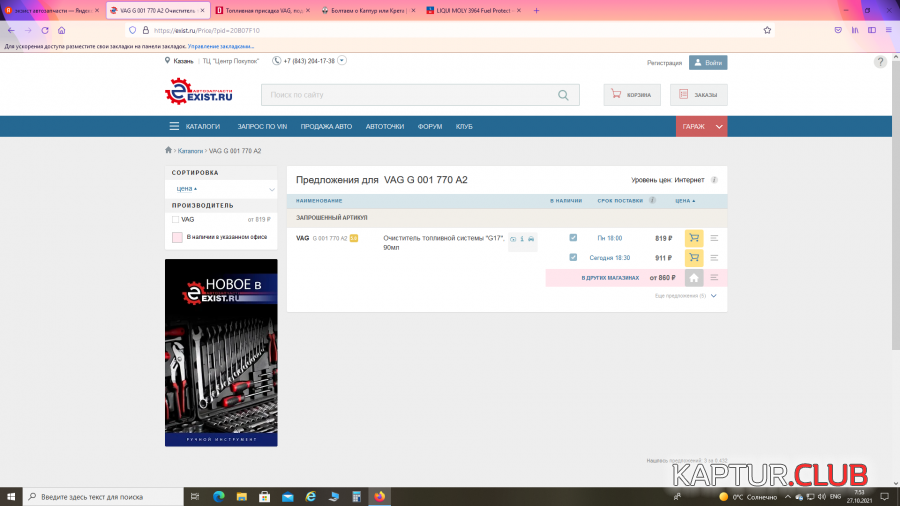The height and width of the screenshot is (506, 900).
Task: Open Клуб menu item
Action: coord(464,126)
